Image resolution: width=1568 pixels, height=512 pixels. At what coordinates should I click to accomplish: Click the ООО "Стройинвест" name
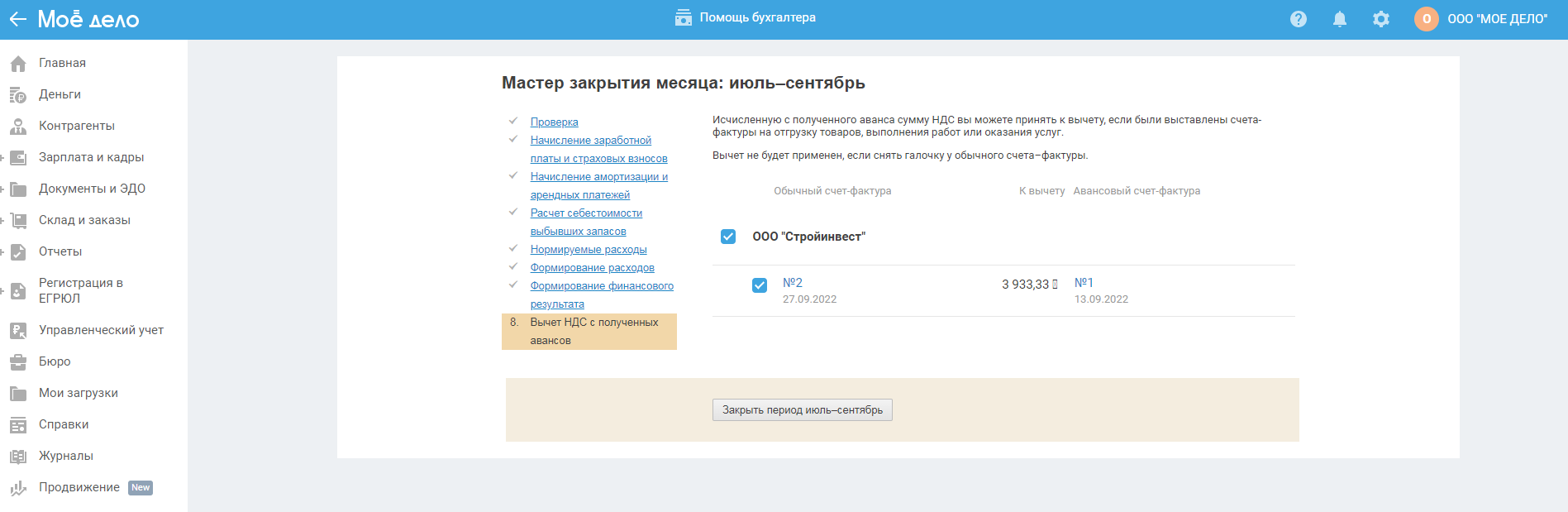pos(809,237)
